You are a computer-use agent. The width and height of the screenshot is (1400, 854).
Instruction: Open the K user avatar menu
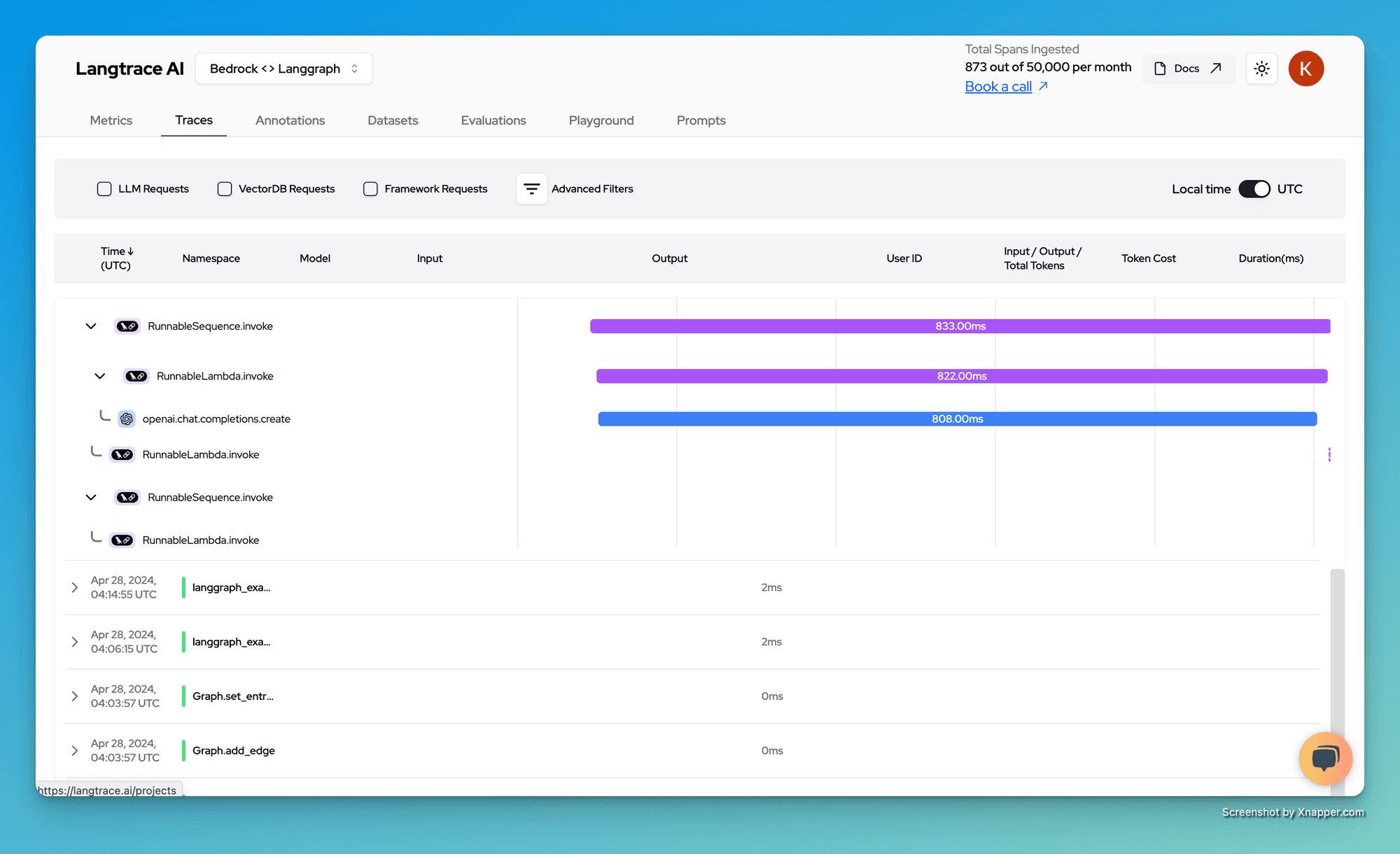(1305, 69)
